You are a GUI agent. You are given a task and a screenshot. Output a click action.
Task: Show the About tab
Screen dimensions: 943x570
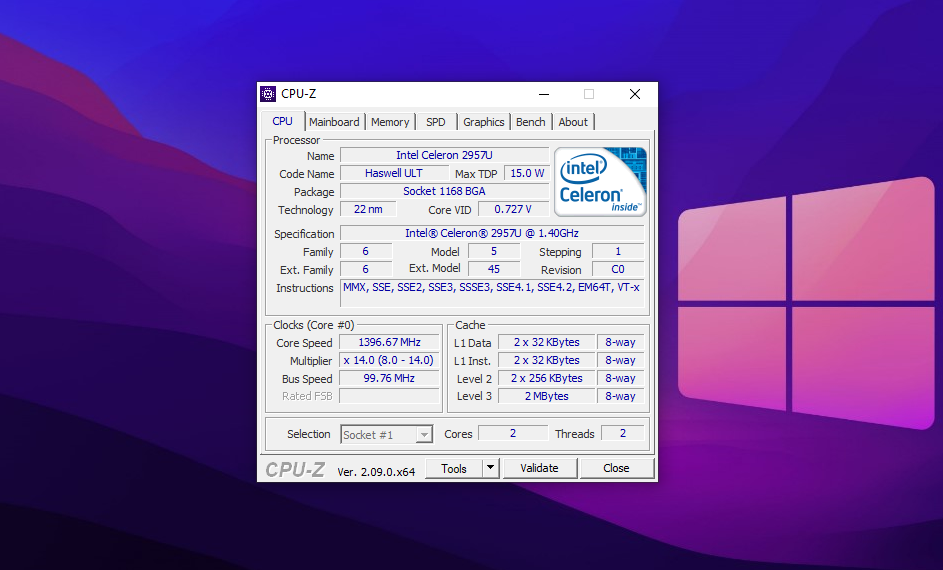573,122
